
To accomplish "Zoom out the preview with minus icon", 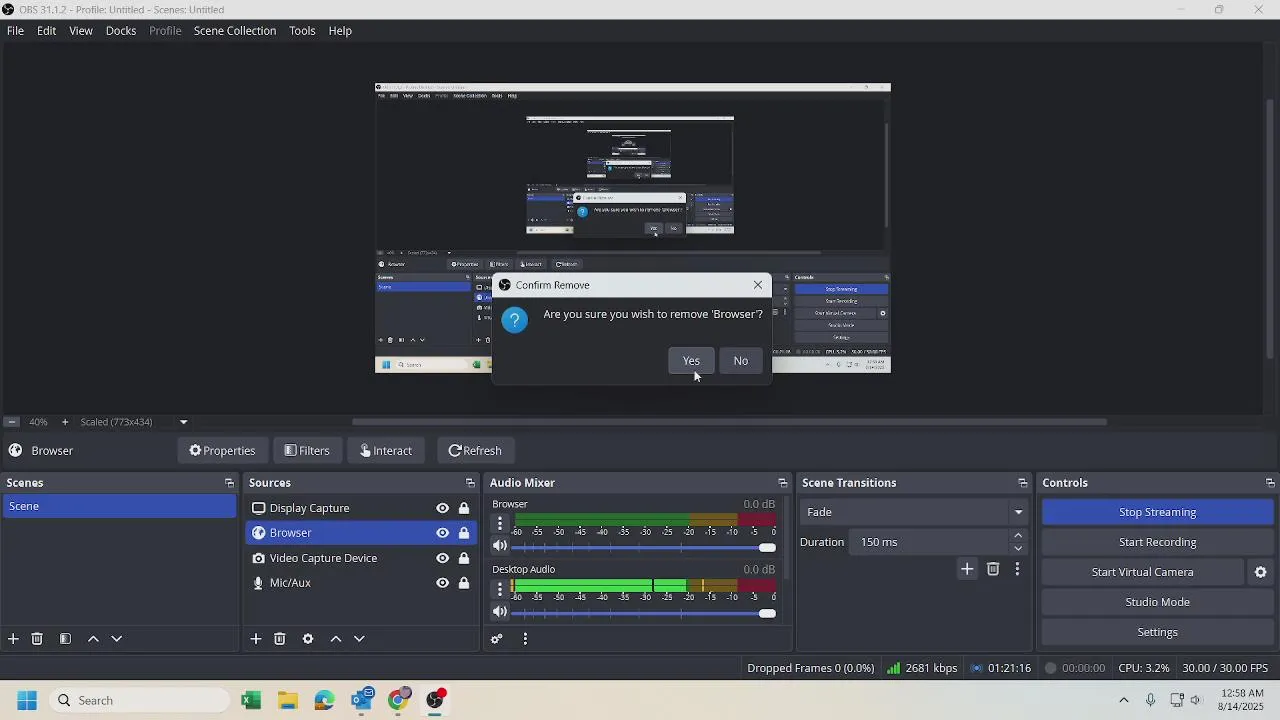I will tap(12, 422).
